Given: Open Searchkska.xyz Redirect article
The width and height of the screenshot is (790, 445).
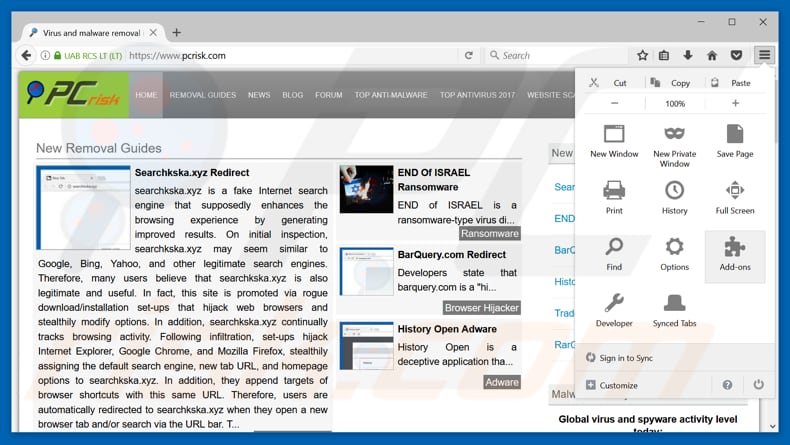Looking at the screenshot, I should 192,172.
